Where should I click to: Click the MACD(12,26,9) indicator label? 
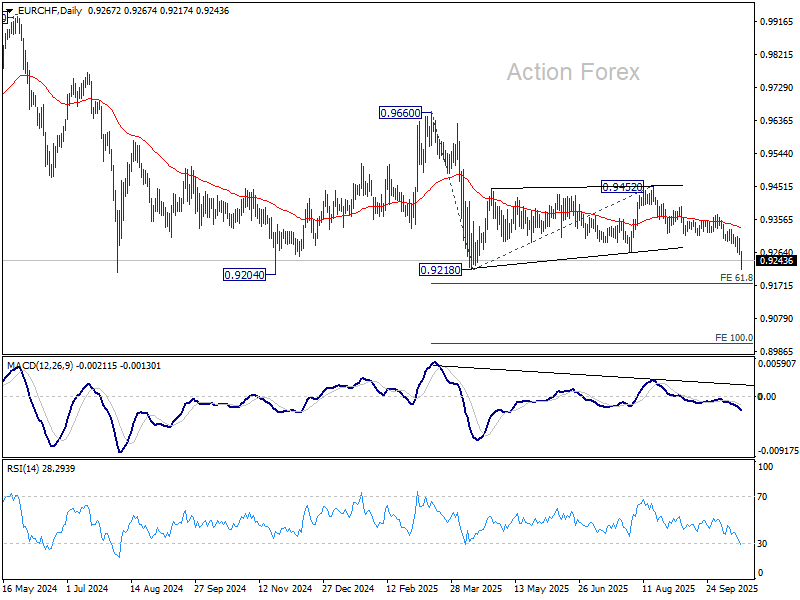coord(40,366)
